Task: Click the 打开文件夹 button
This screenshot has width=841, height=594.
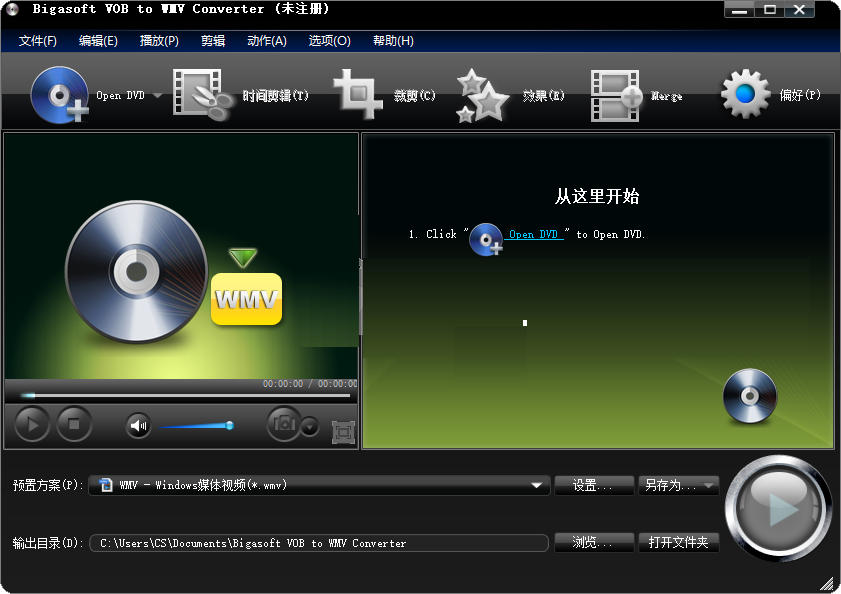Action: (x=679, y=543)
